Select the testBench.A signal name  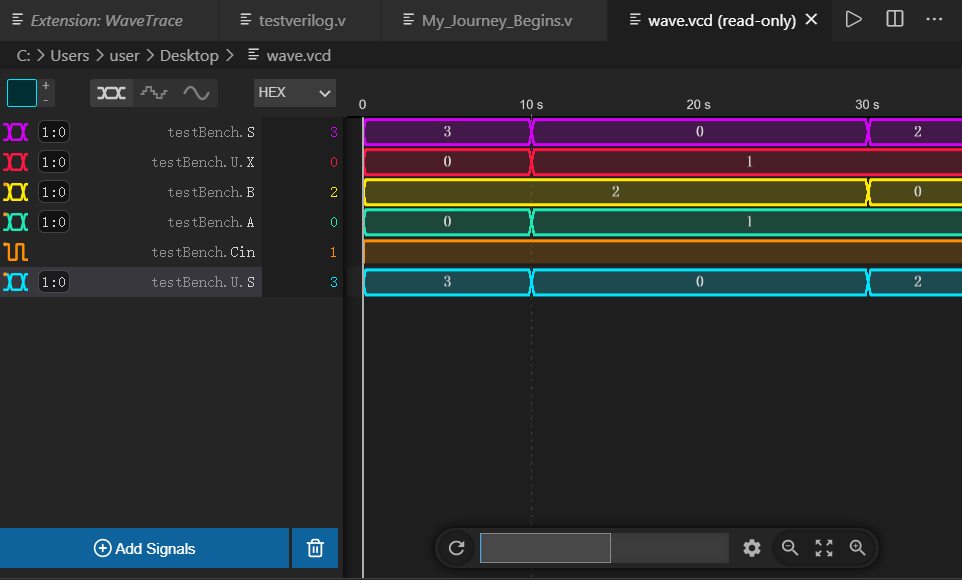pyautogui.click(x=211, y=222)
